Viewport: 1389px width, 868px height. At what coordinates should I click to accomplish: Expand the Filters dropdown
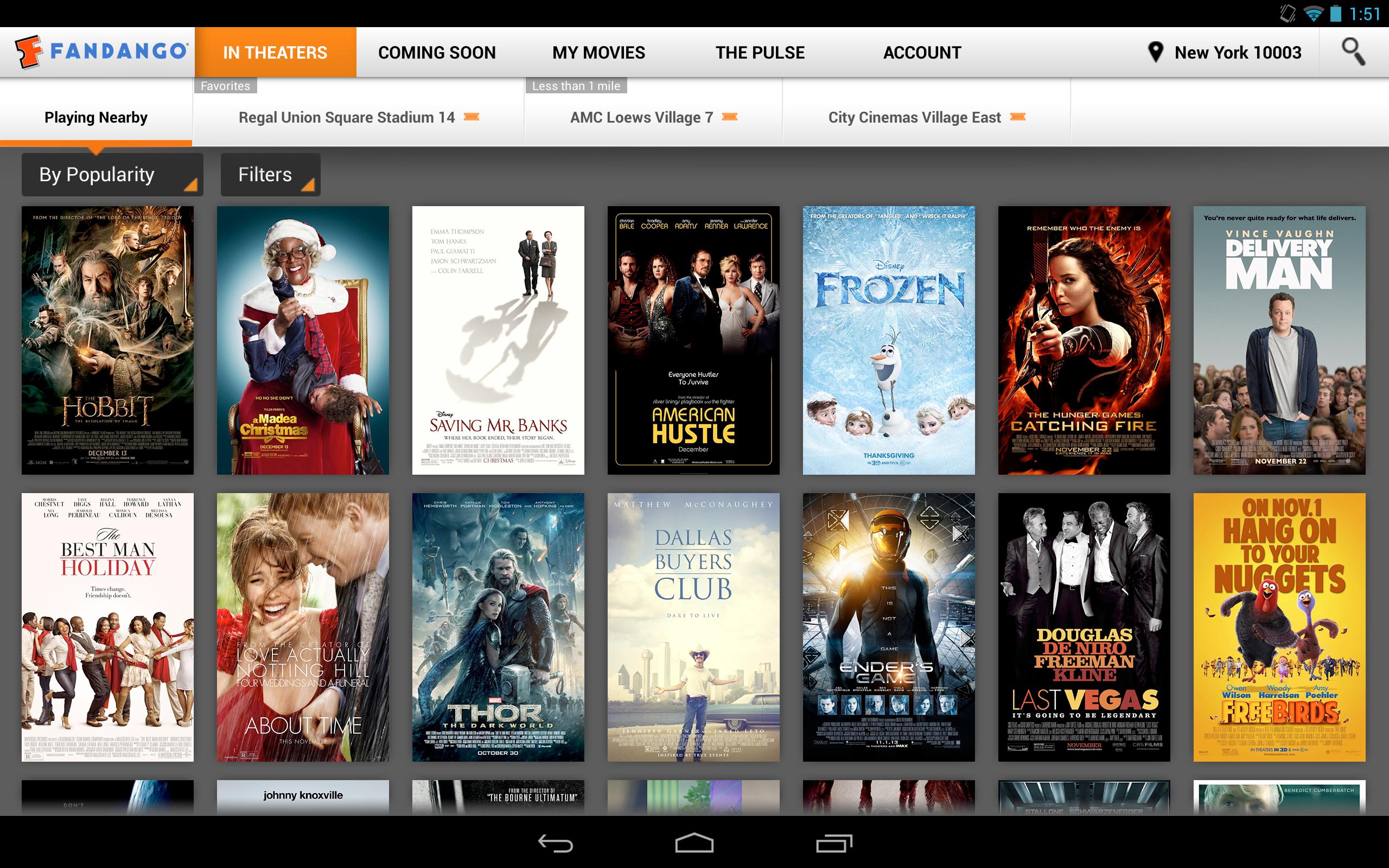click(x=270, y=175)
